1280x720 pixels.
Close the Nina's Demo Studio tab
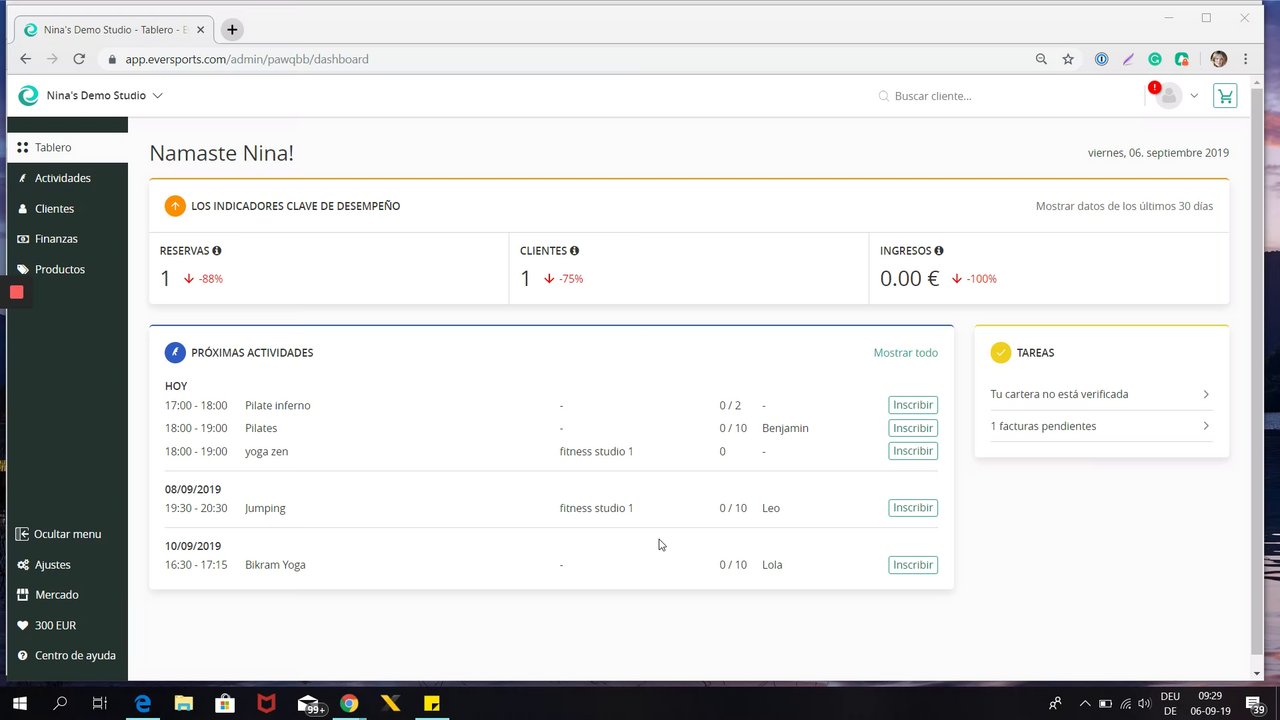pyautogui.click(x=201, y=30)
